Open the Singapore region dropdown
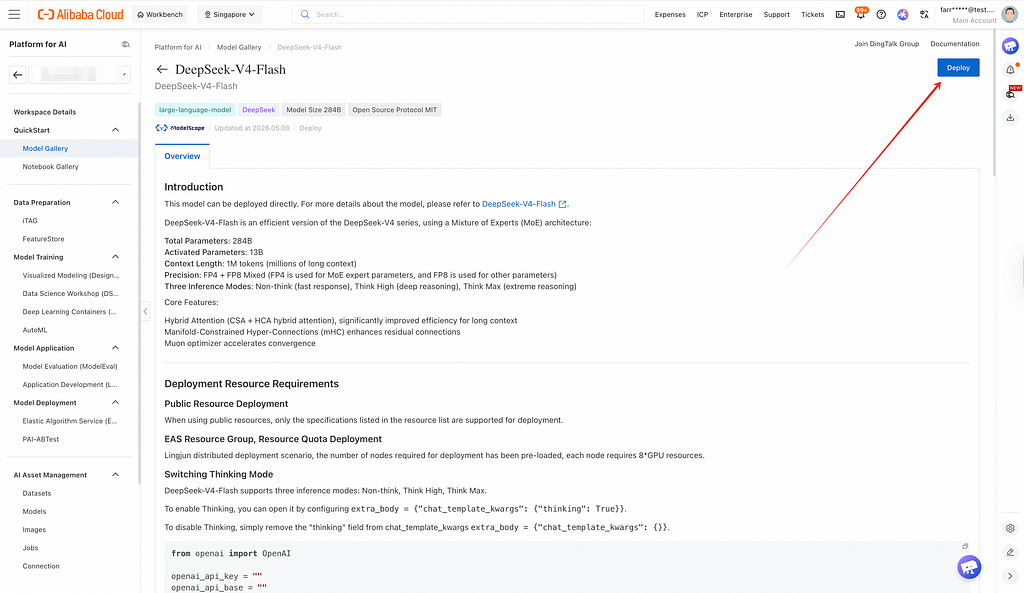The image size is (1024, 593). pyautogui.click(x=229, y=14)
